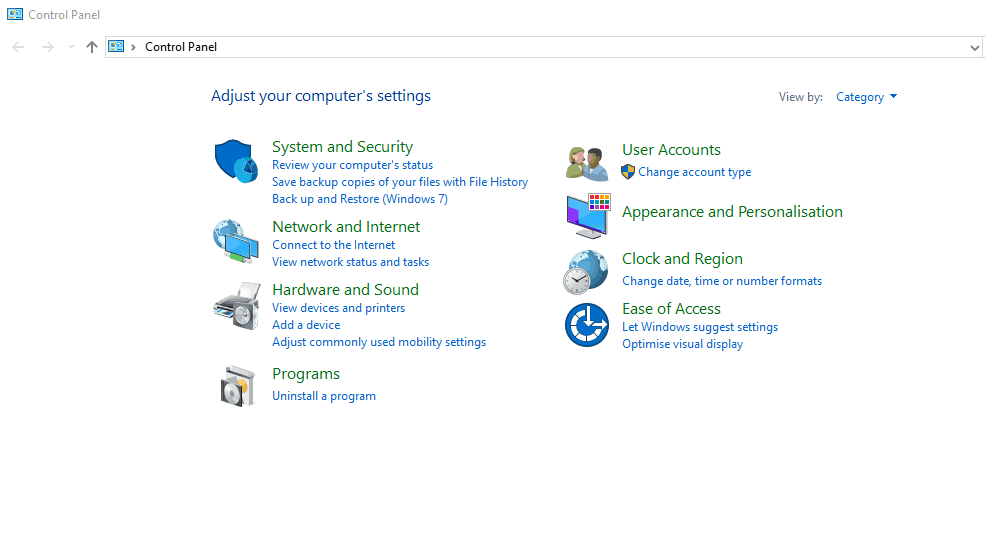Viewport: 986px width, 539px height.
Task: Open Adjust commonly used mobility settings
Action: click(379, 342)
